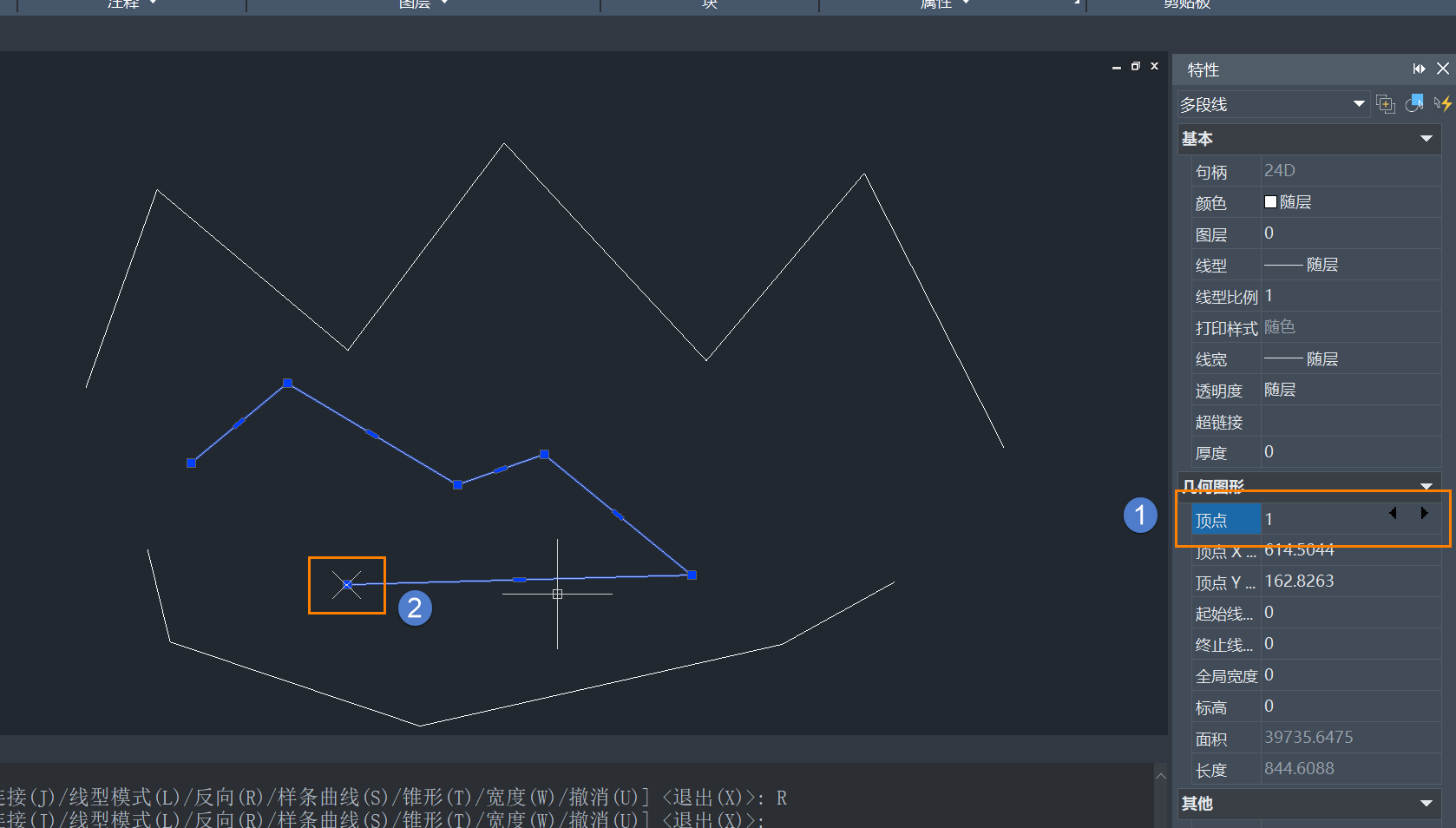
Task: Toggle auto-hide for the 特性 panel
Action: click(x=1419, y=69)
